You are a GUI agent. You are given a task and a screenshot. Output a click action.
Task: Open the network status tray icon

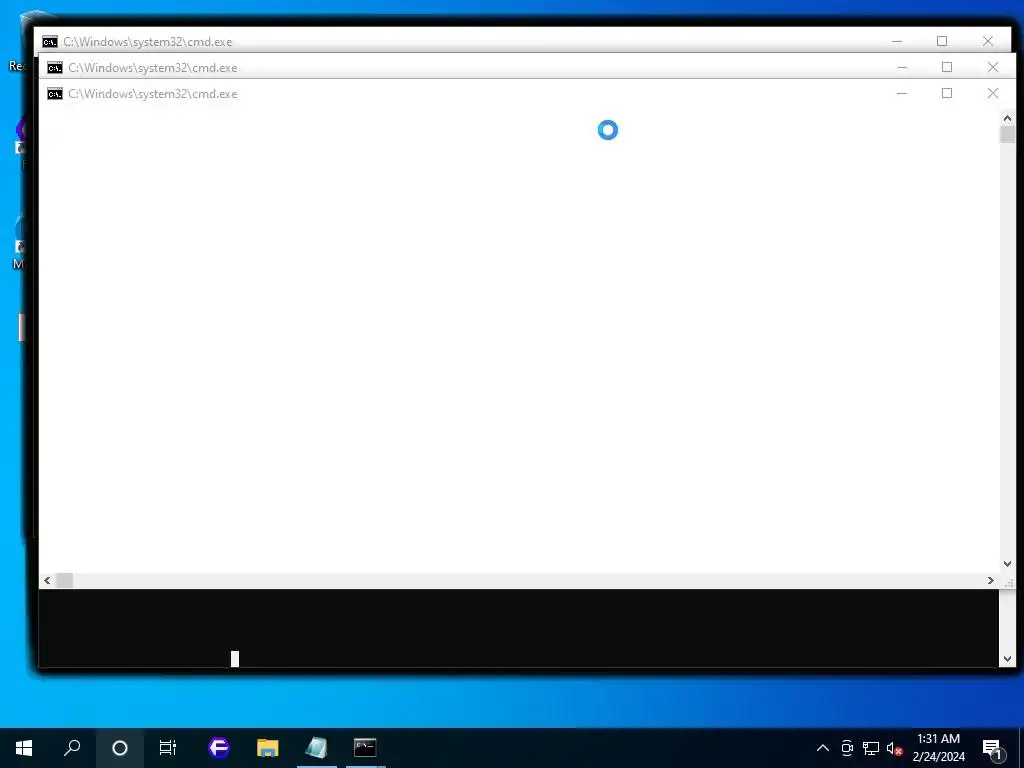coord(871,748)
